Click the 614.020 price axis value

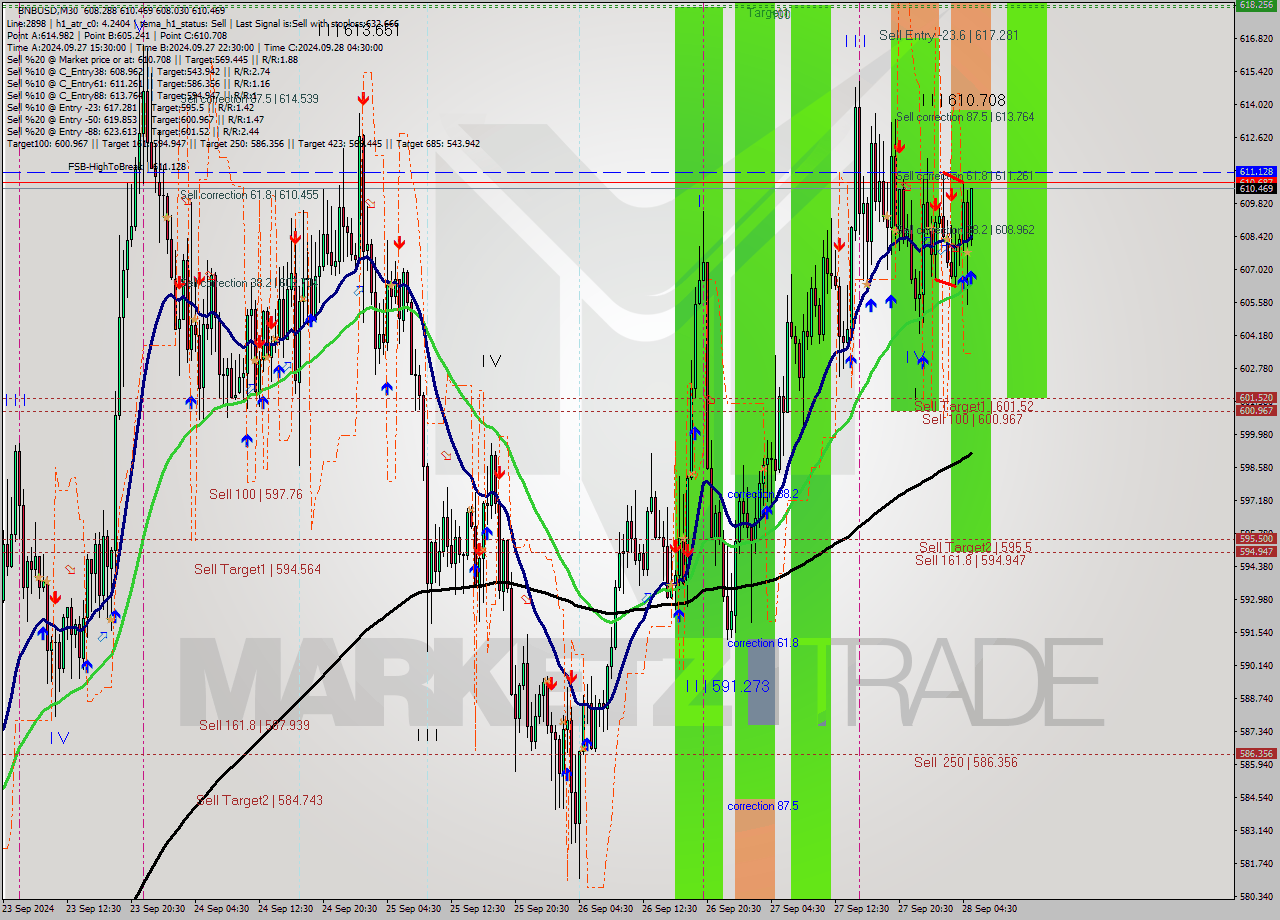click(x=1256, y=105)
